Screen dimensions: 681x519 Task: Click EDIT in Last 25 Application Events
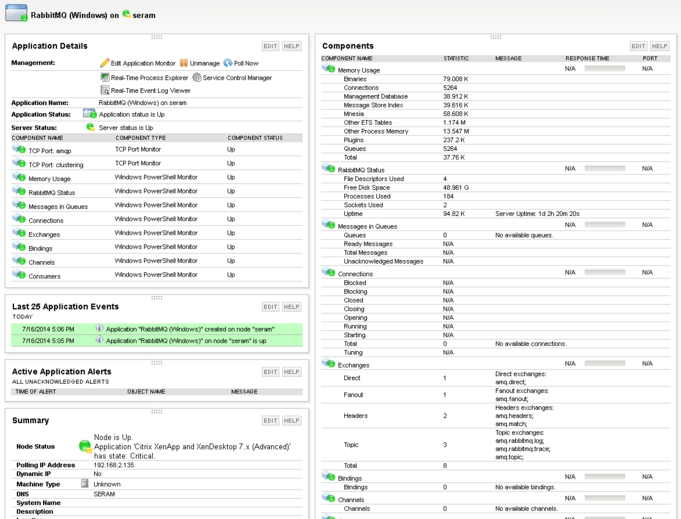click(270, 307)
